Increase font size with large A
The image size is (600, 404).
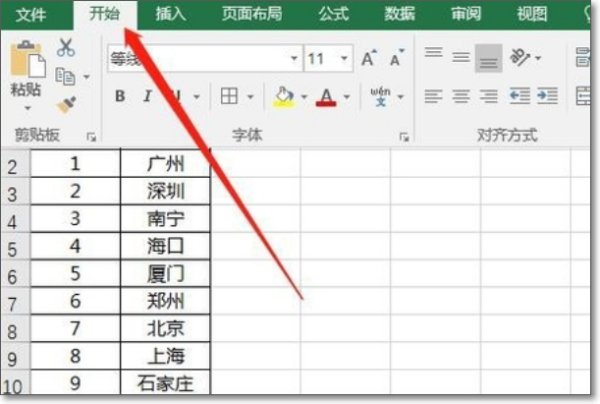point(369,58)
